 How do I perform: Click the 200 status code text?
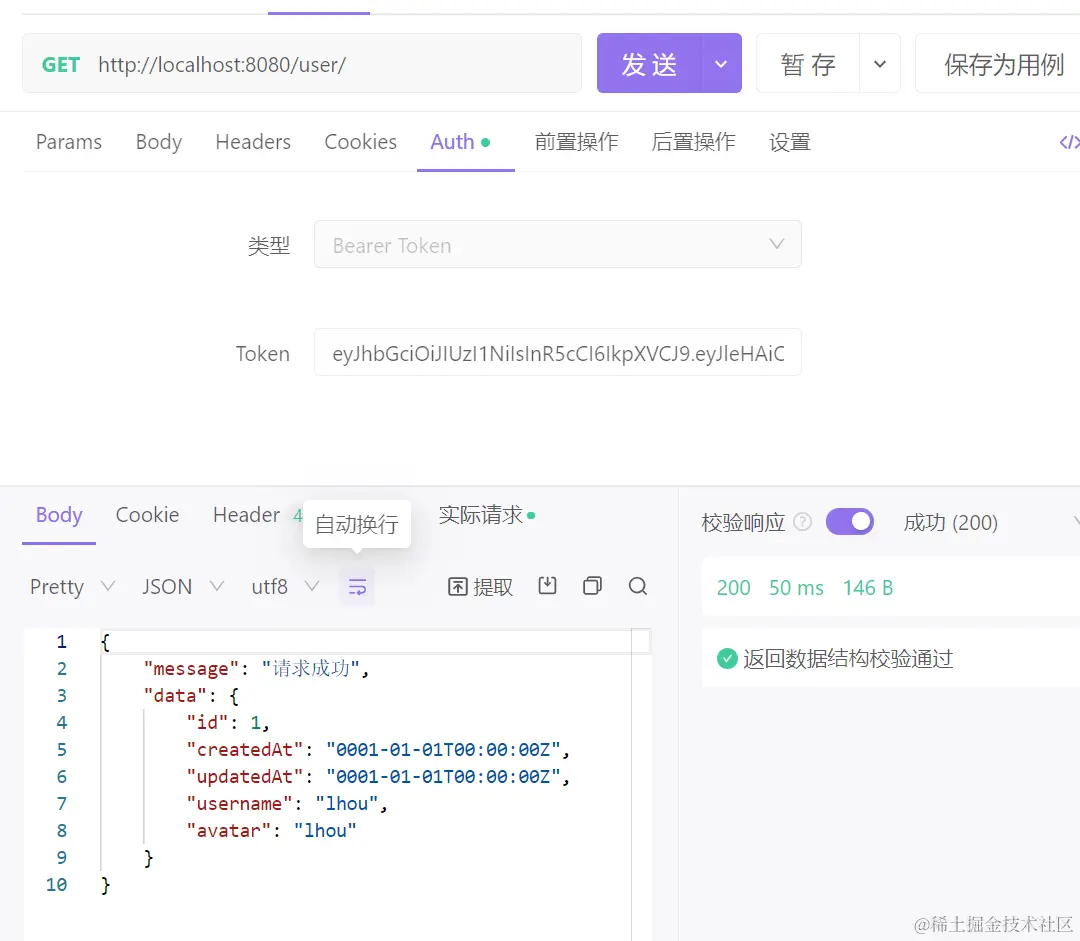(733, 588)
